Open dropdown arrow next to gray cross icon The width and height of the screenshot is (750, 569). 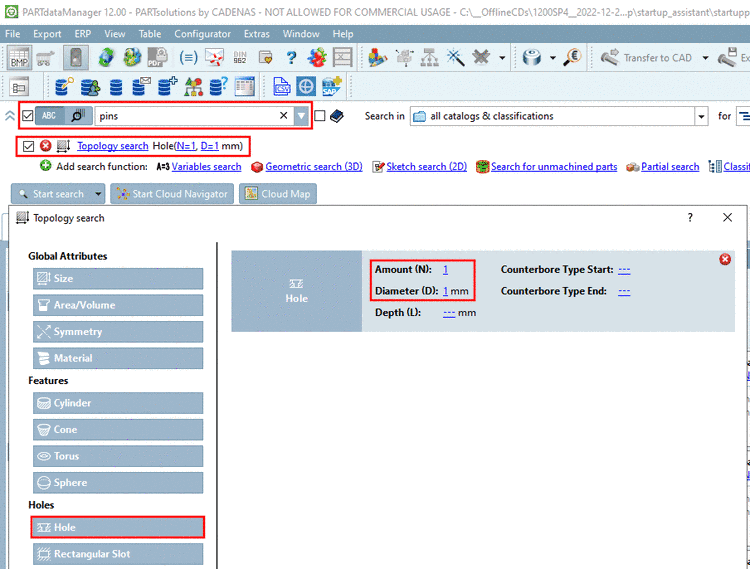(x=502, y=58)
